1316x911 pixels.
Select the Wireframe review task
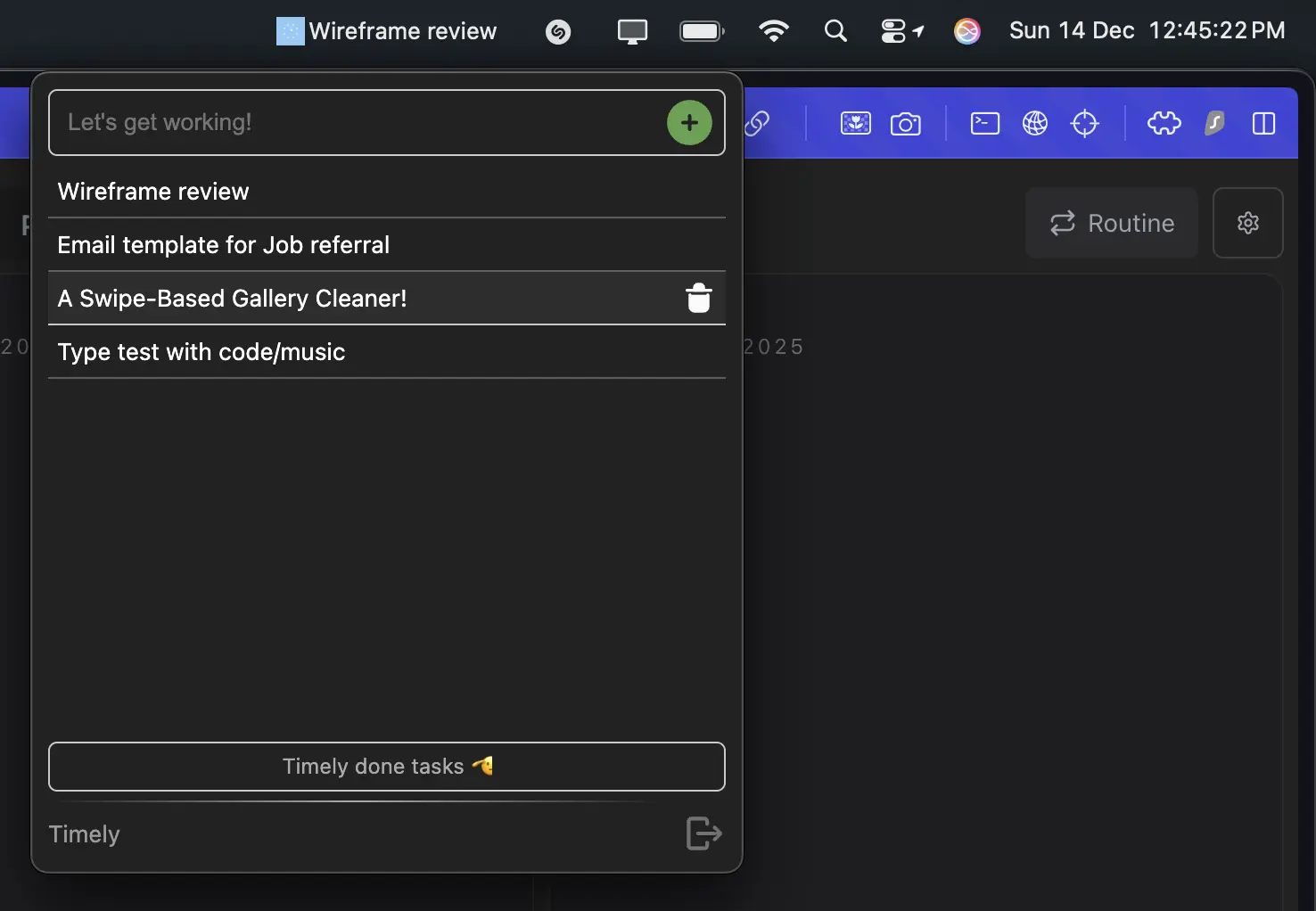click(387, 192)
